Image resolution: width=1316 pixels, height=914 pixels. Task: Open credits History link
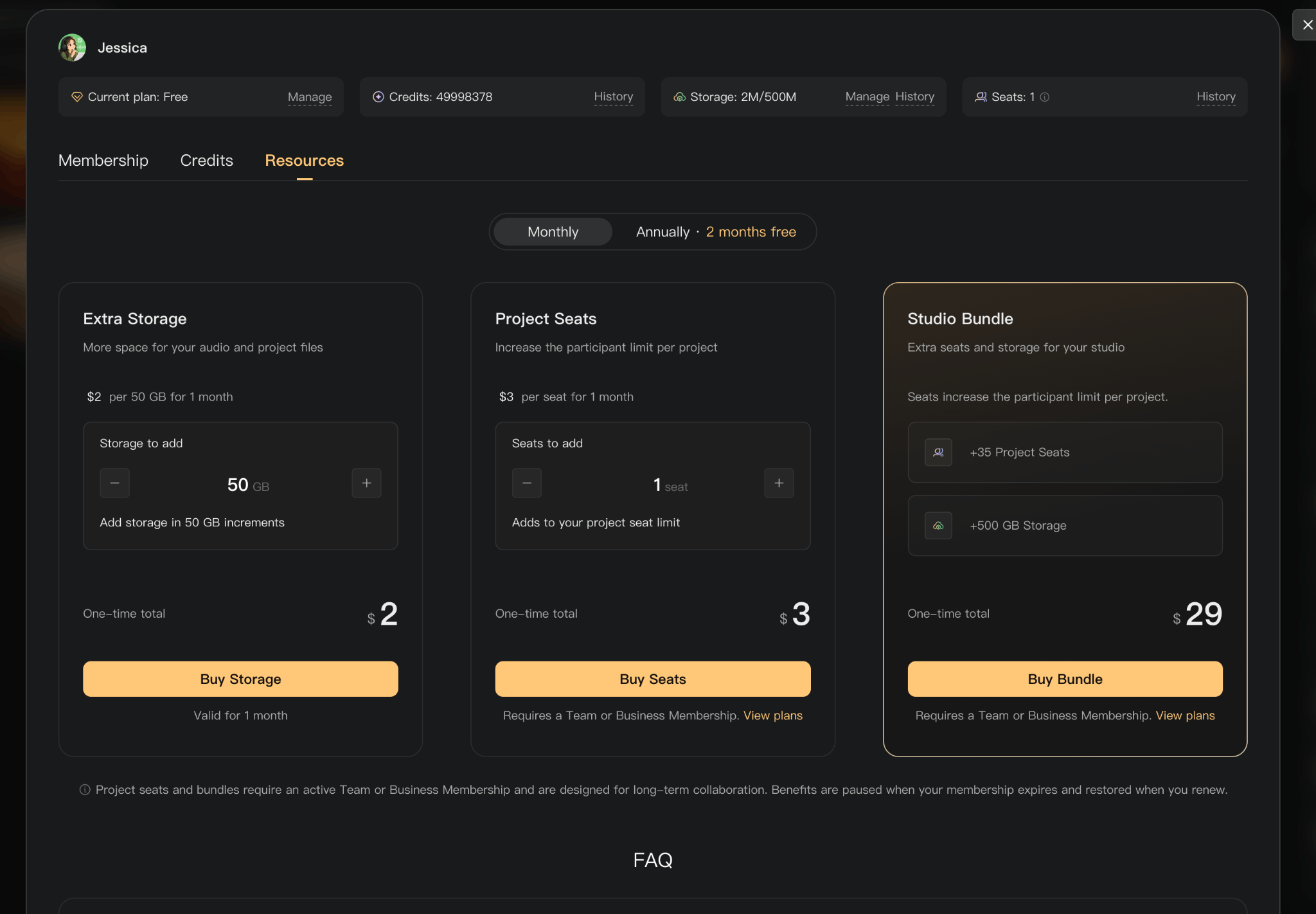[614, 97]
